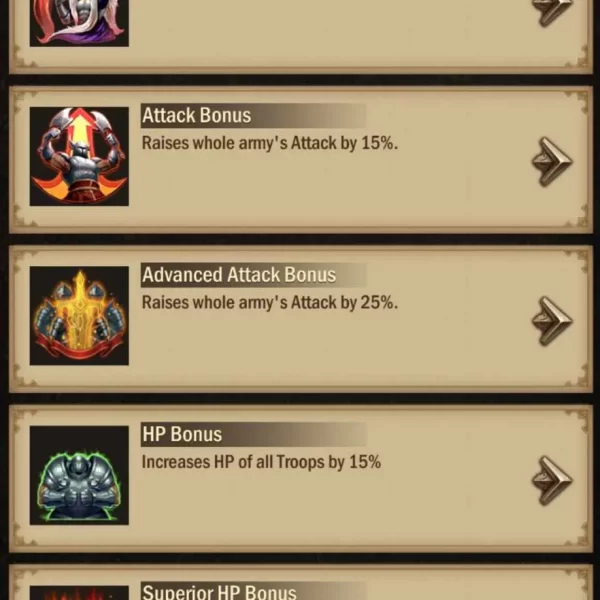Viewport: 600px width, 600px height.
Task: Tap the HP Bonus armored knight icon
Action: pos(79,475)
